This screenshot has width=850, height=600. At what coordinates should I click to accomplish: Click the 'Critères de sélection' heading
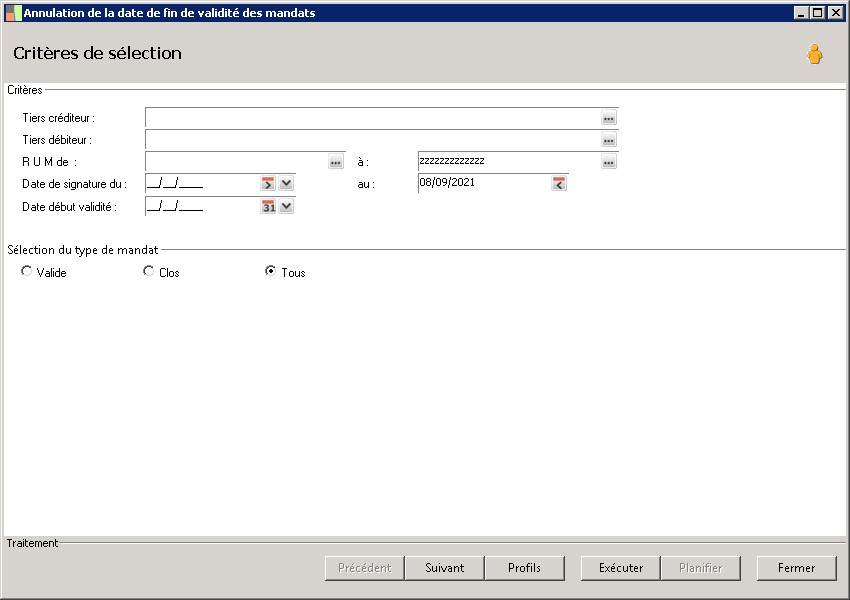coord(98,53)
